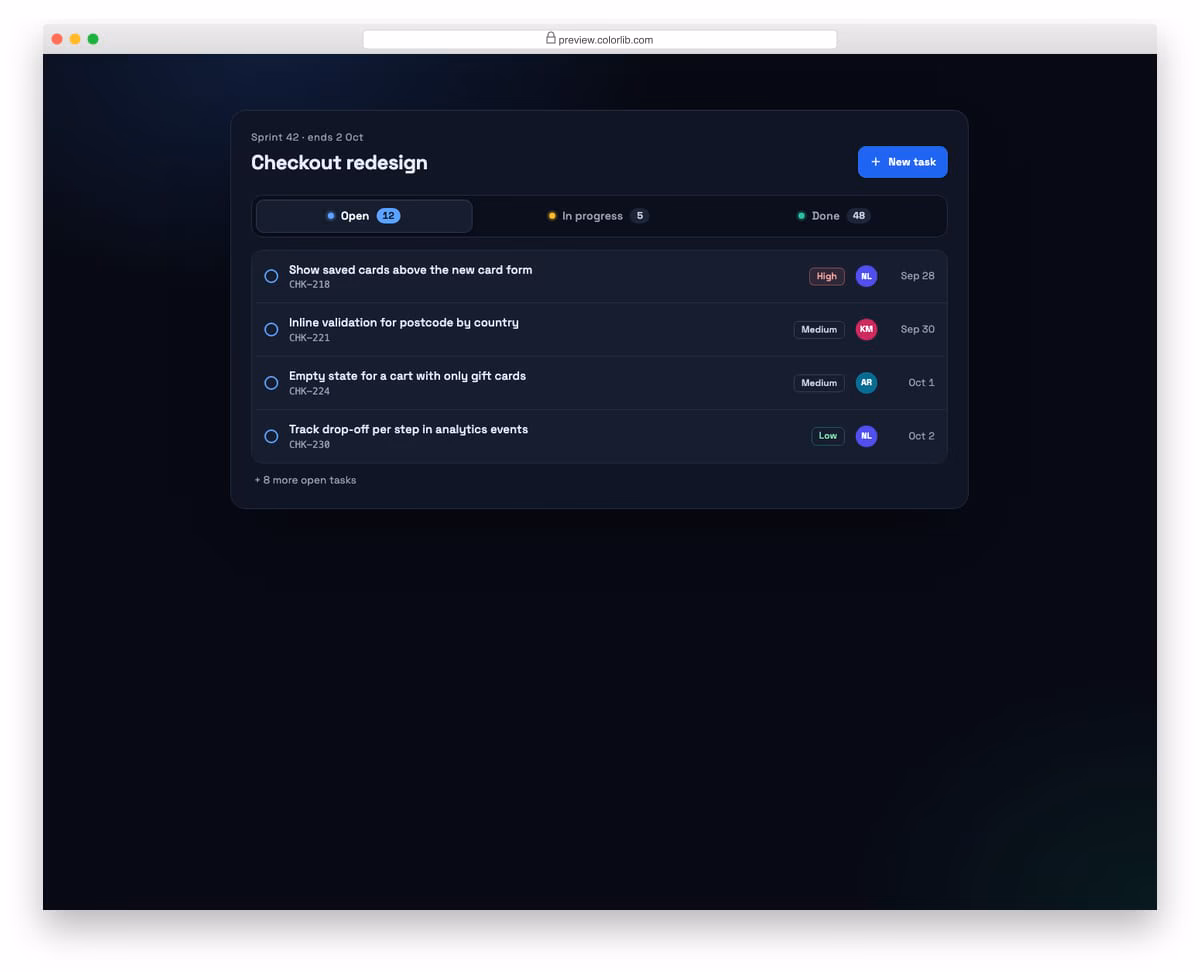Click the Low priority badge
The height and width of the screenshot is (972, 1200).
[x=828, y=436]
